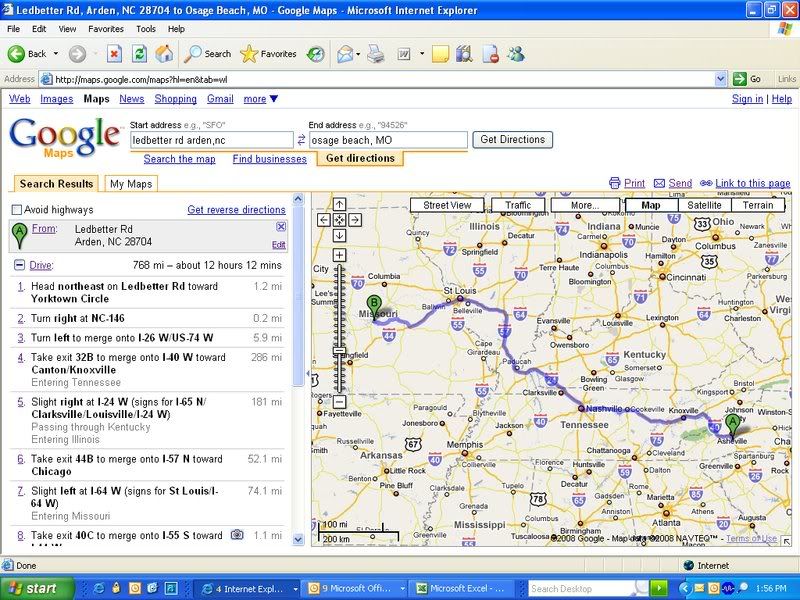Click the Send link
Viewport: 800px width, 600px height.
680,183
